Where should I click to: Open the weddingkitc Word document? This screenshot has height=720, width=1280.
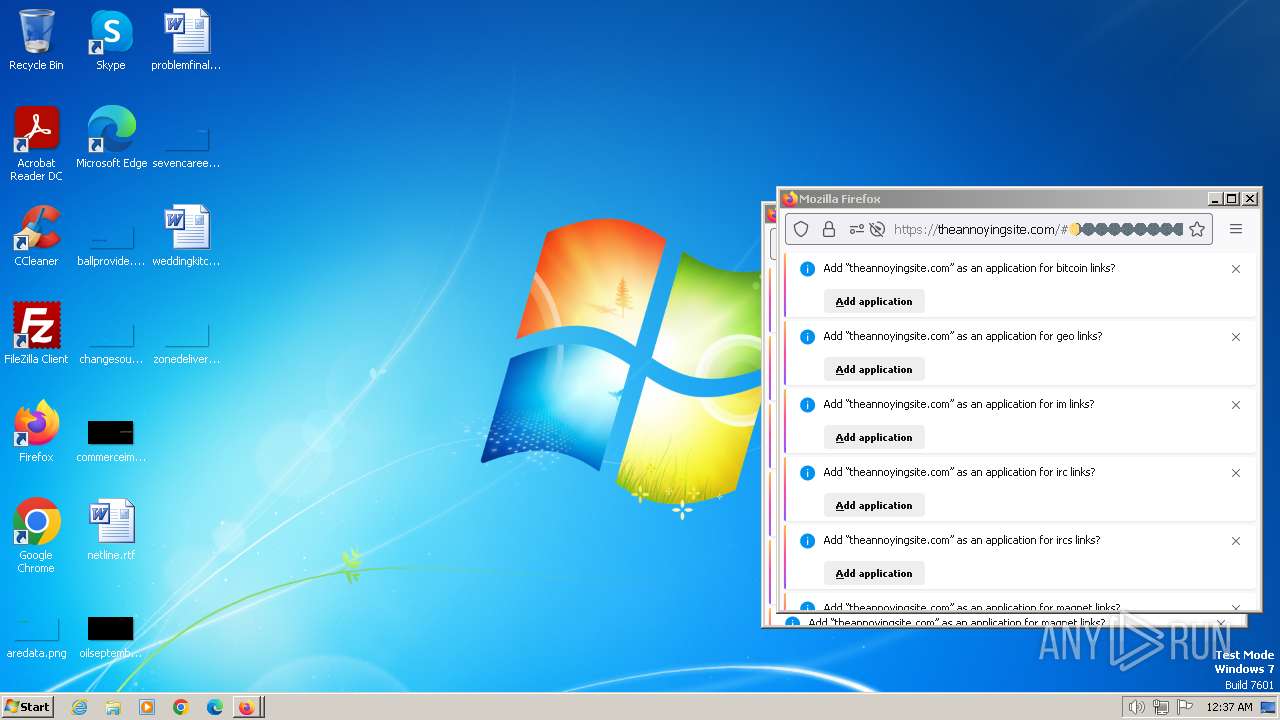tap(186, 236)
